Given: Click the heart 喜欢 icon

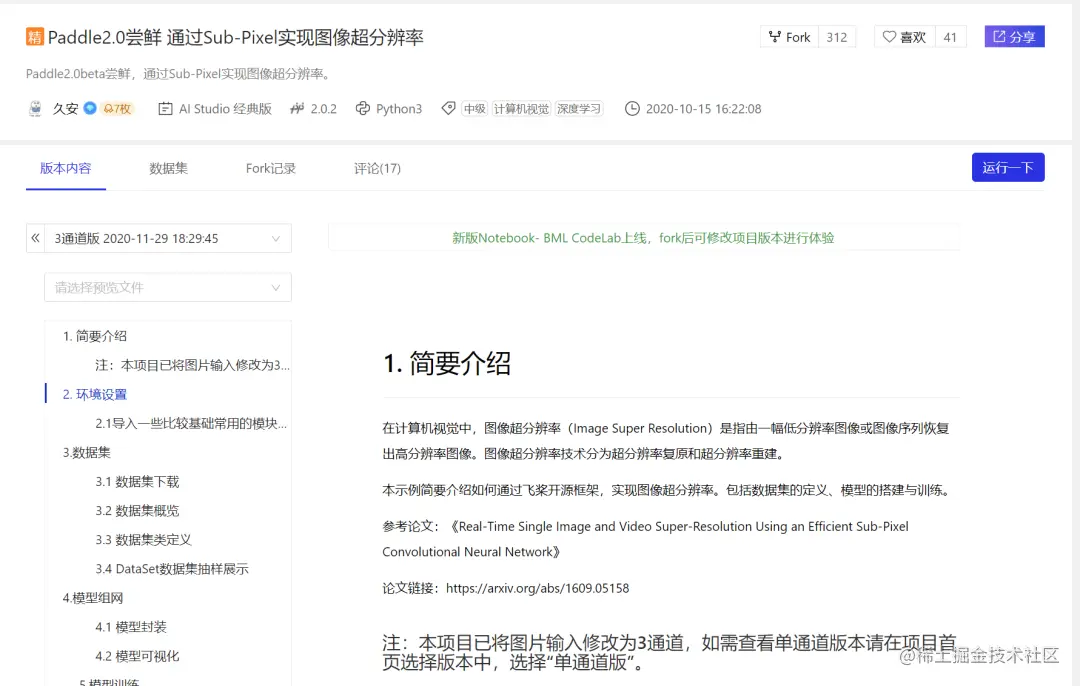Looking at the screenshot, I should [x=889, y=37].
